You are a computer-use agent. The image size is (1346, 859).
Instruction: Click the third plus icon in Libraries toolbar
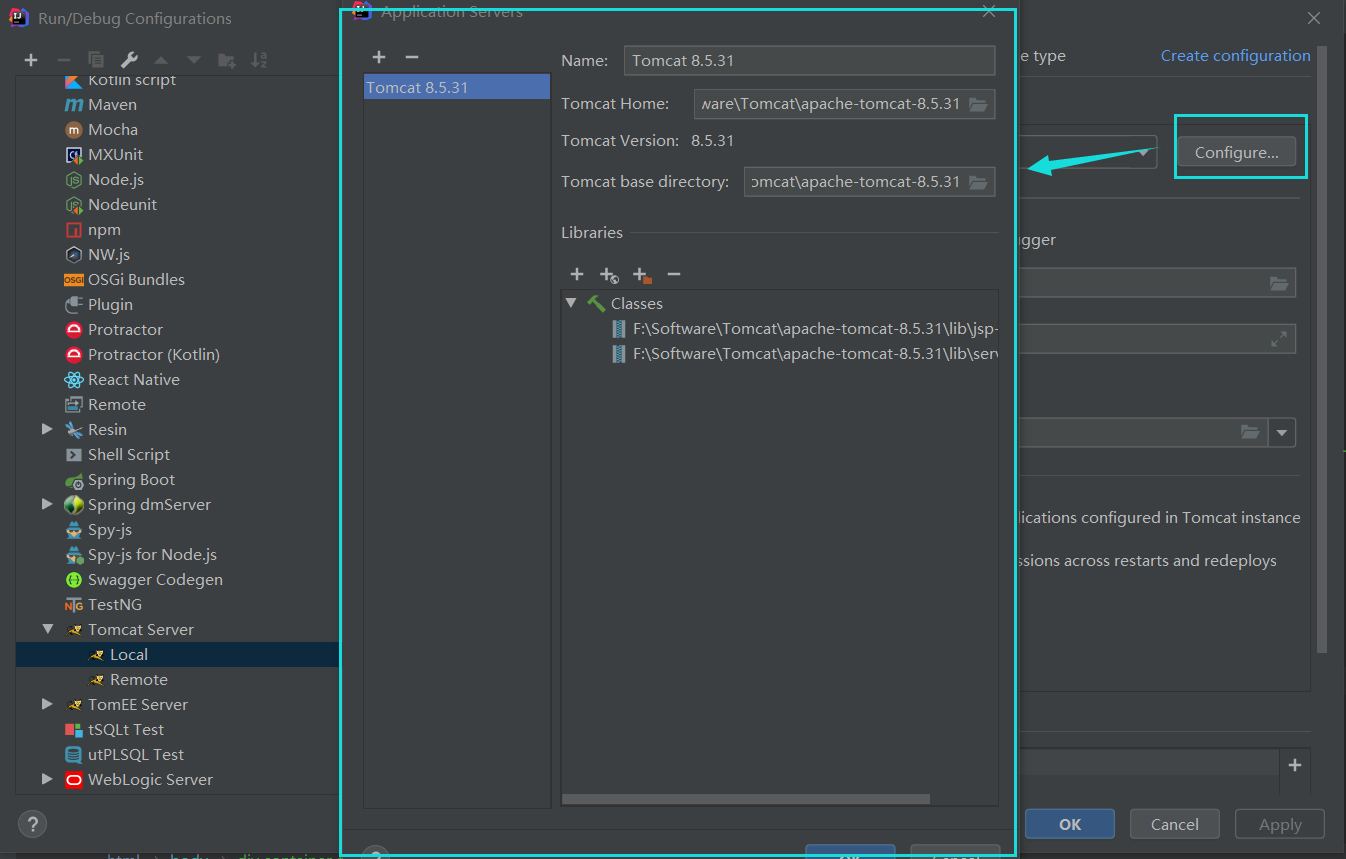(642, 274)
